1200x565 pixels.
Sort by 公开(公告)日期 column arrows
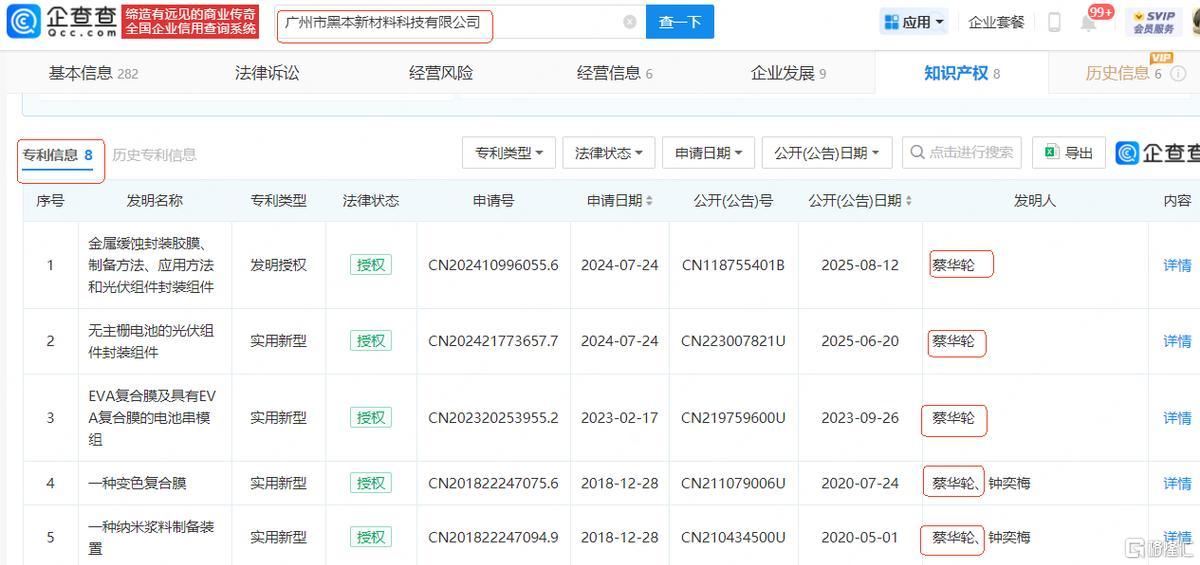click(908, 201)
